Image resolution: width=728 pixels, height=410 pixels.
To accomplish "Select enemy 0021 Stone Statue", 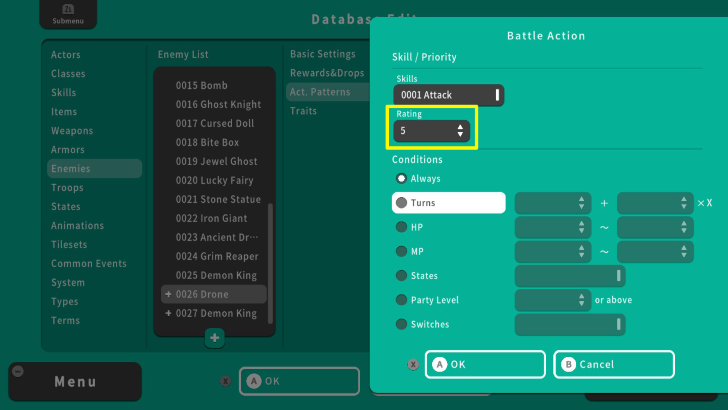I will click(218, 200).
